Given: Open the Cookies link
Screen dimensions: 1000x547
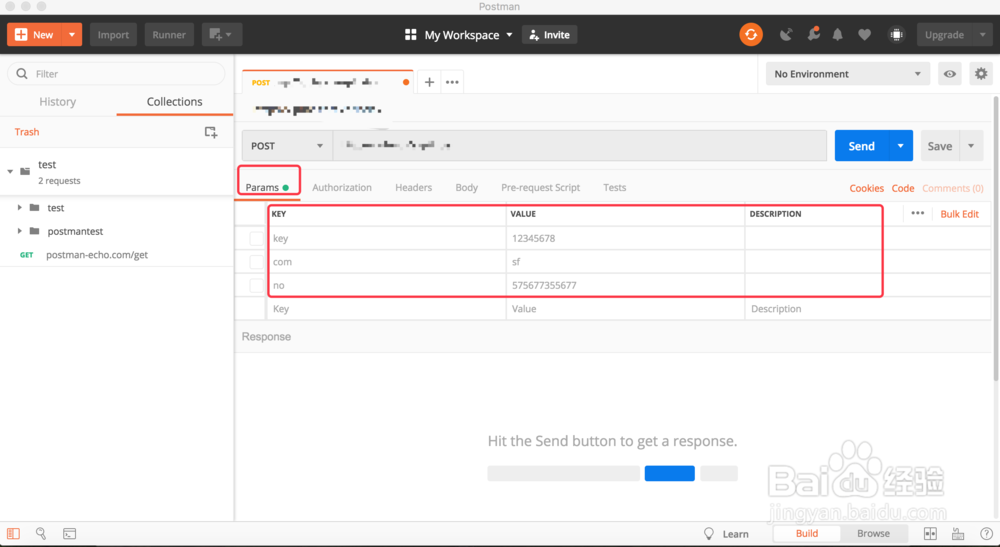Looking at the screenshot, I should (866, 188).
